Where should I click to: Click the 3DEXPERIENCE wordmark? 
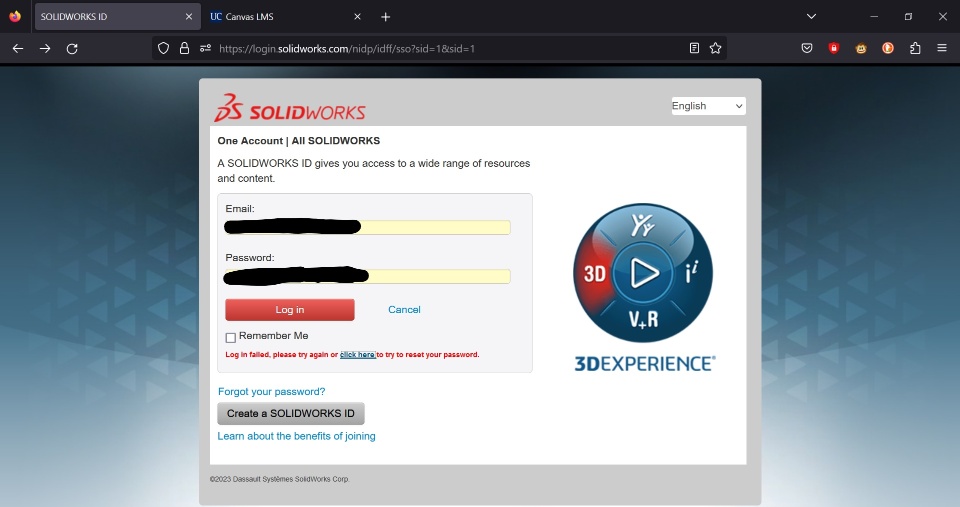pyautogui.click(x=645, y=364)
